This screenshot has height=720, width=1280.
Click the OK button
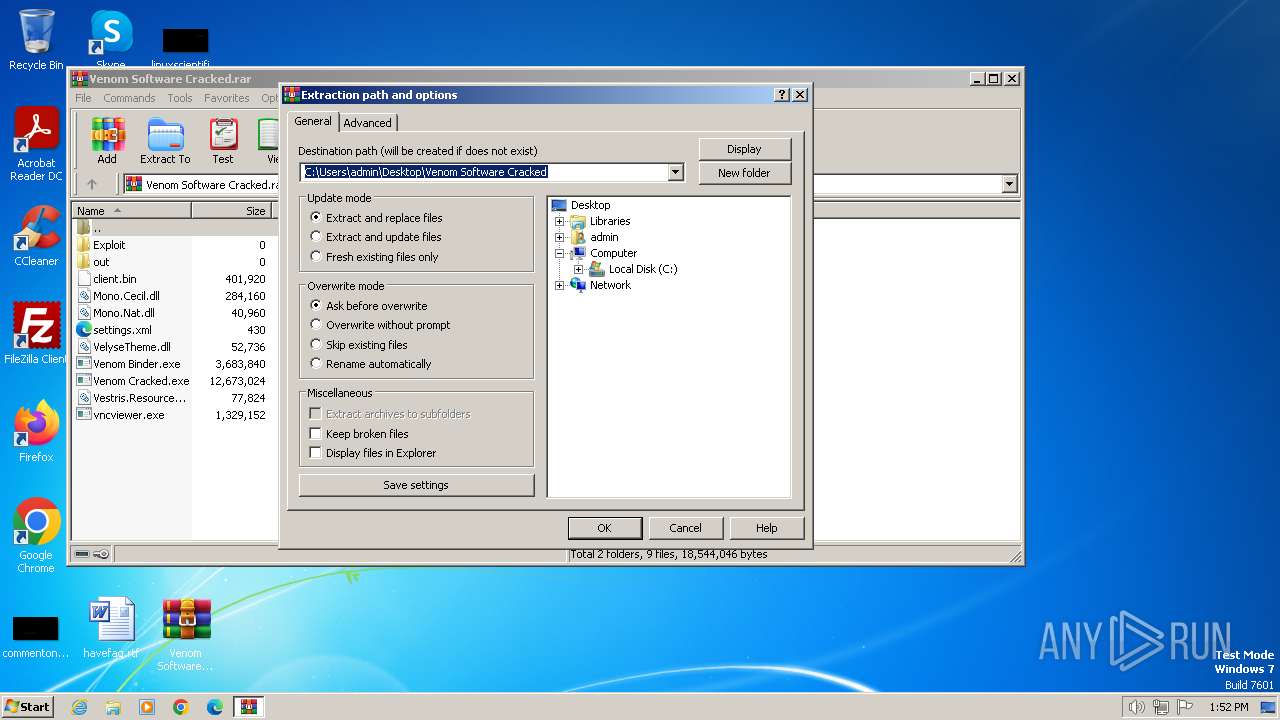(604, 528)
